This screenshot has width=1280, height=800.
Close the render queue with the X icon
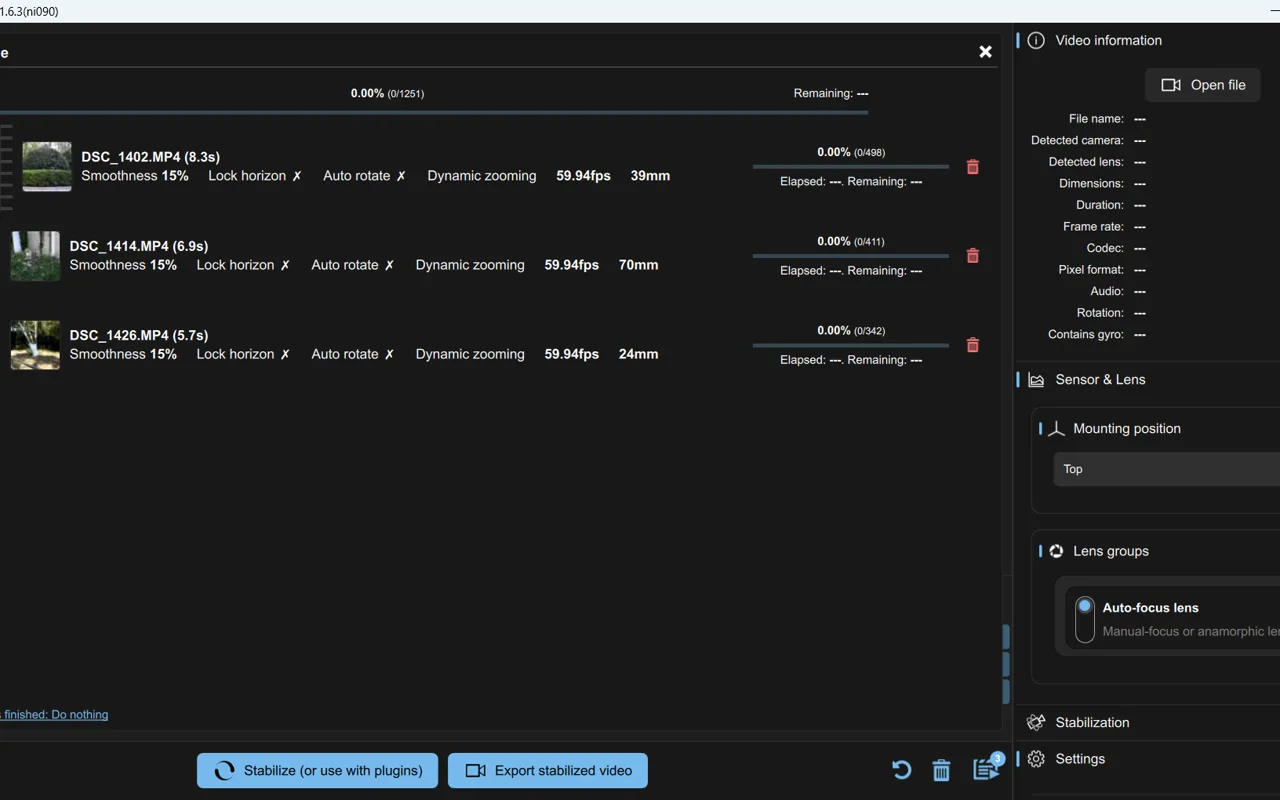click(985, 52)
